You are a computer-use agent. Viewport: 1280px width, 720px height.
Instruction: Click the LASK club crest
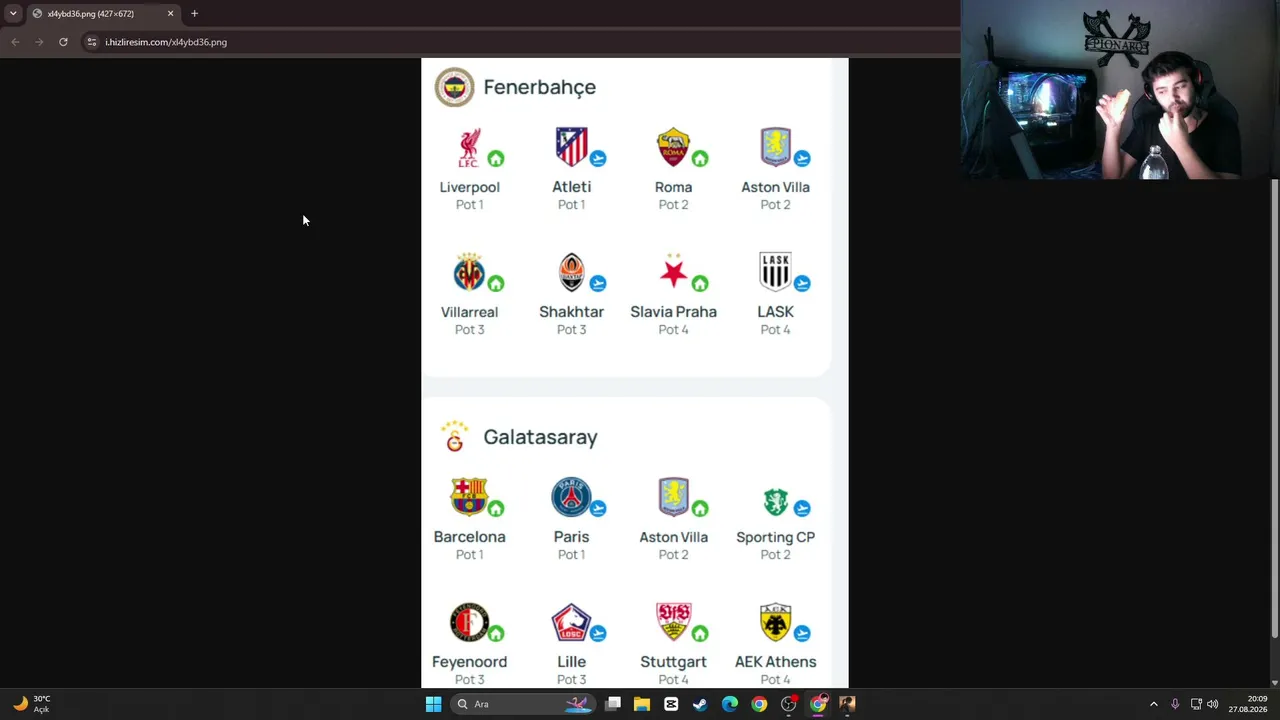(x=775, y=272)
